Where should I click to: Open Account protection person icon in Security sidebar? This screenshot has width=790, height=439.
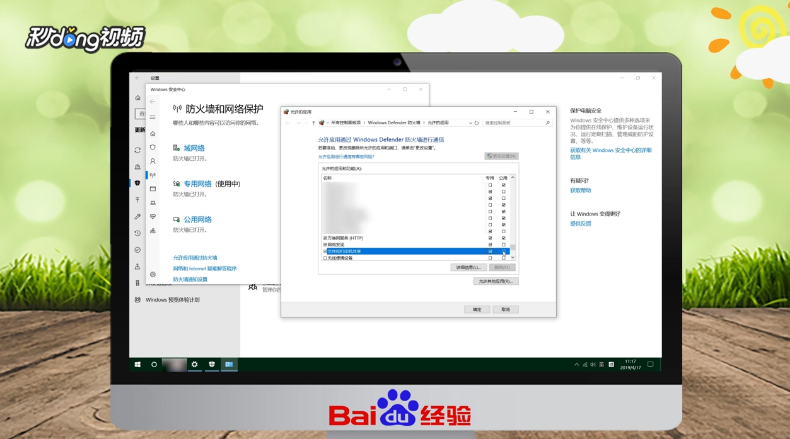click(153, 161)
